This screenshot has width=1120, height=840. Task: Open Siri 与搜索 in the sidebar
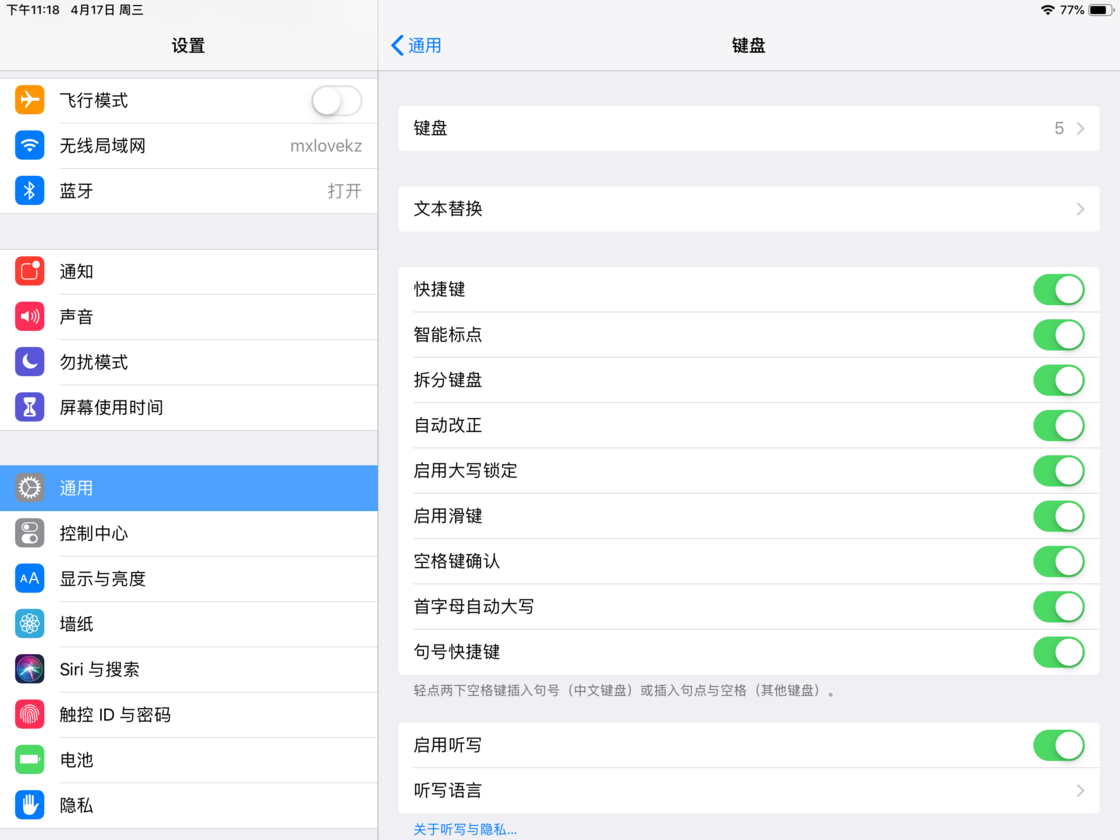189,669
